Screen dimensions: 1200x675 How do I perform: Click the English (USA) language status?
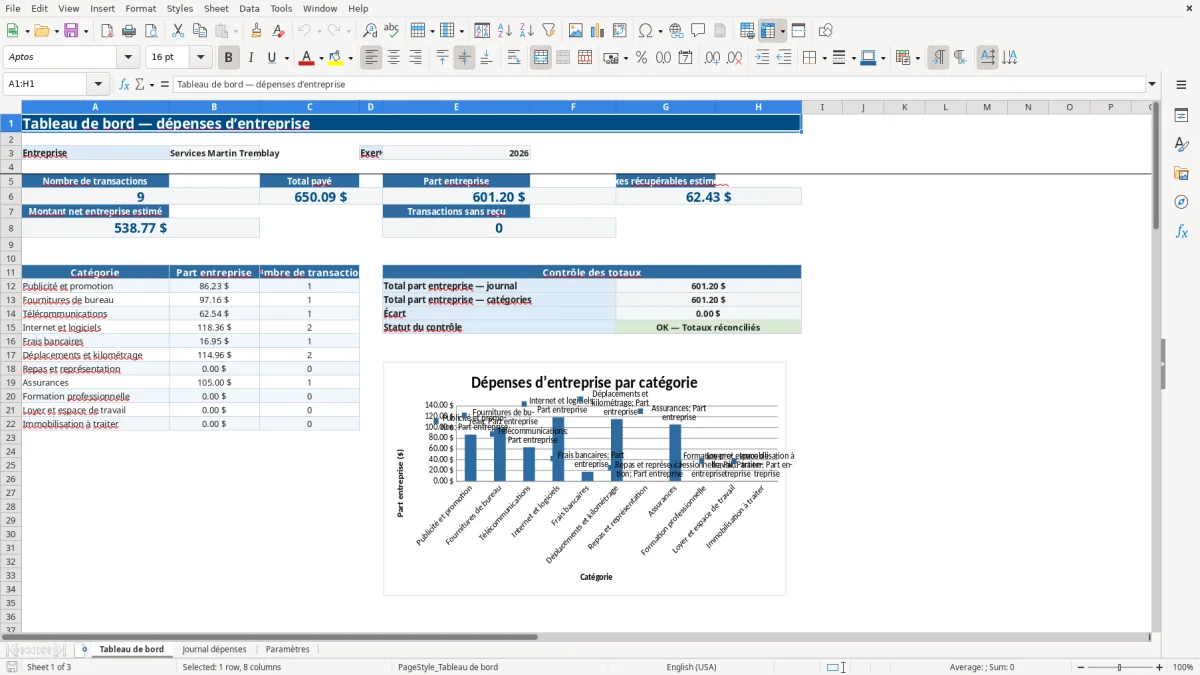(x=691, y=667)
